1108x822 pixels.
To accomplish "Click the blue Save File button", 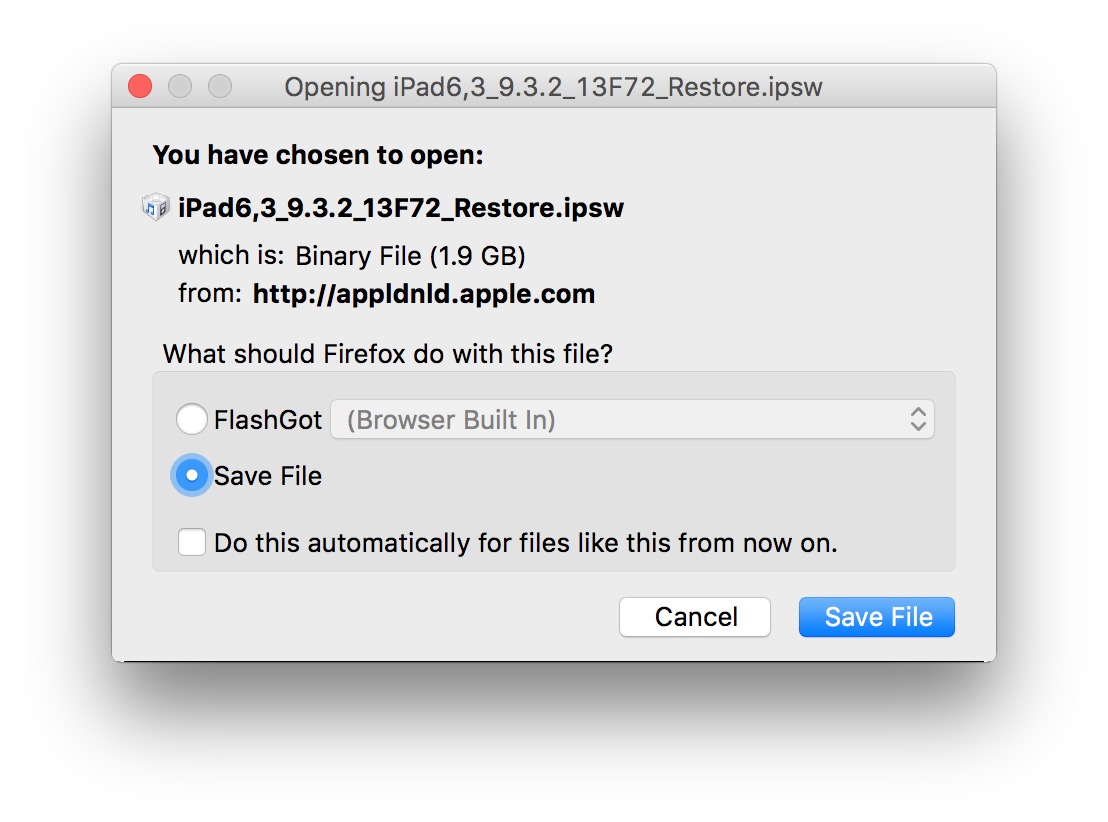I will pyautogui.click(x=877, y=617).
